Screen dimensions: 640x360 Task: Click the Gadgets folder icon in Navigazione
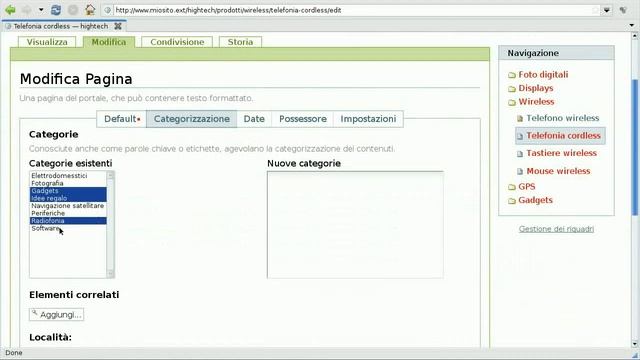click(x=512, y=201)
